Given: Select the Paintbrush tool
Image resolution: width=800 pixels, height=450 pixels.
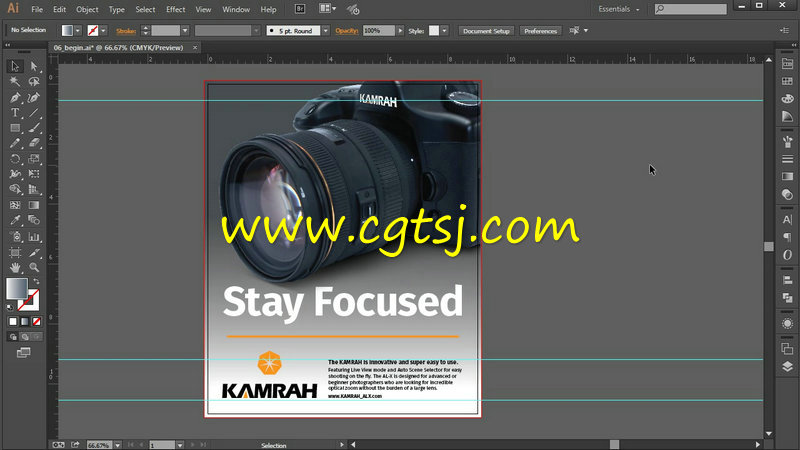Looking at the screenshot, I should 34,128.
